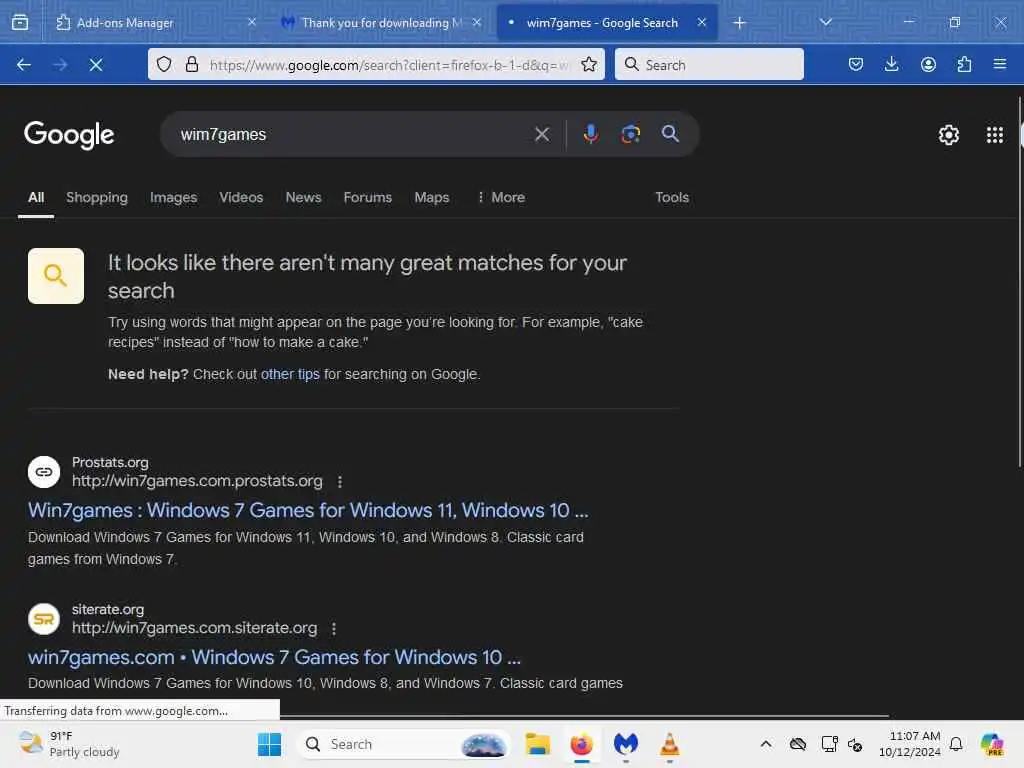
Task: Follow the 'other tips' link
Action: [290, 374]
